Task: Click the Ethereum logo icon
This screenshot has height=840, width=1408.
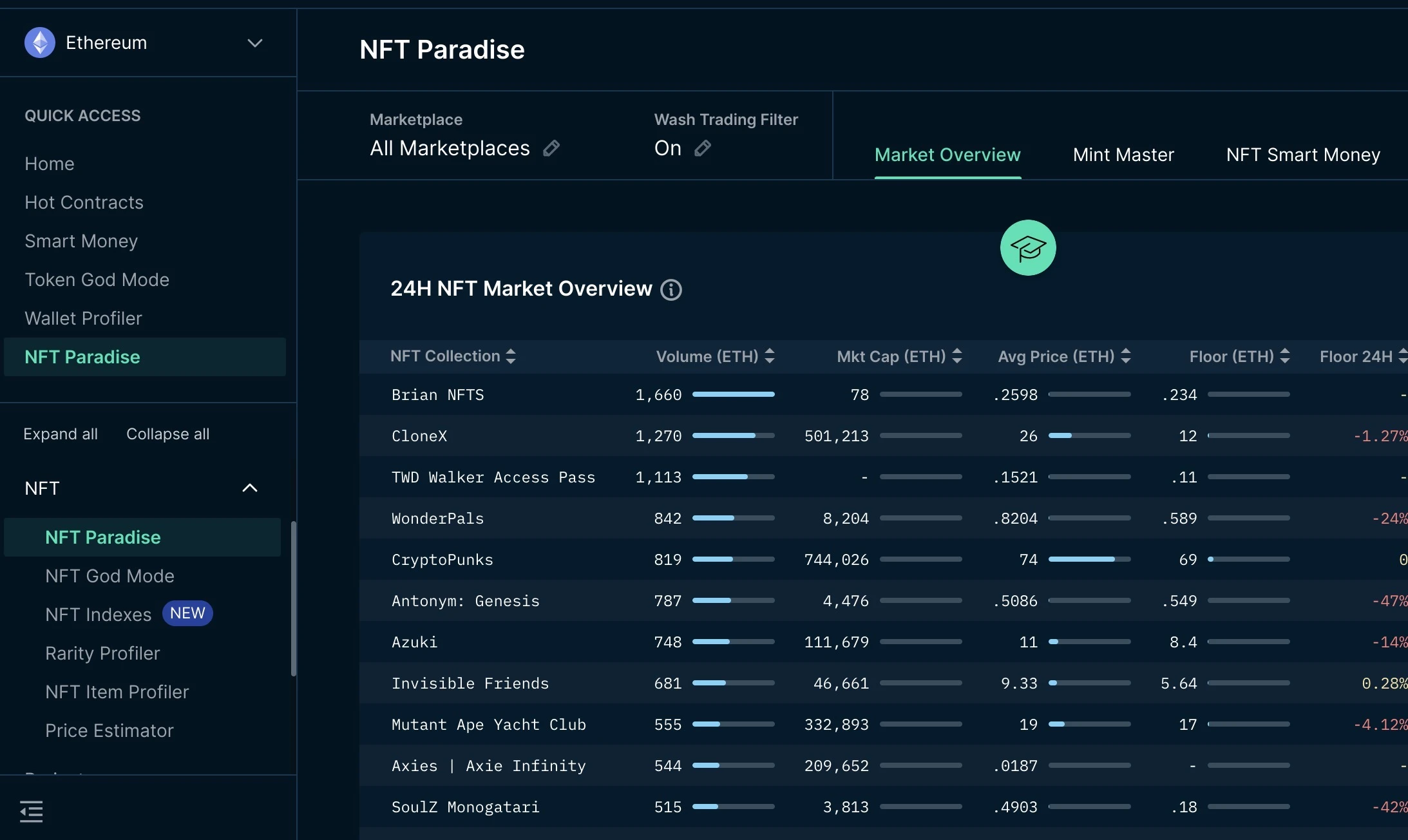Action: 40,43
